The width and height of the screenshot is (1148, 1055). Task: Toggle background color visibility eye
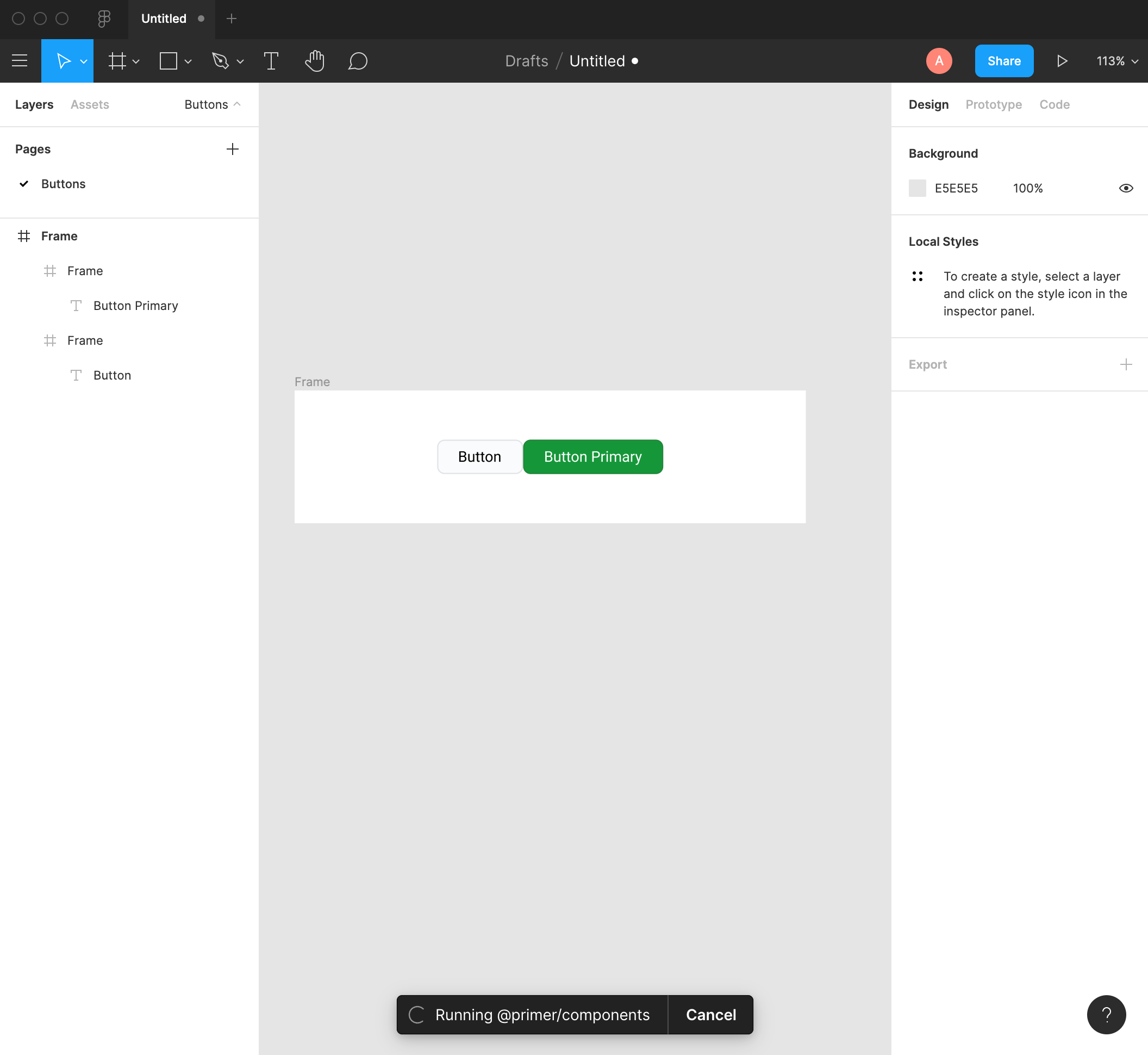(x=1126, y=188)
